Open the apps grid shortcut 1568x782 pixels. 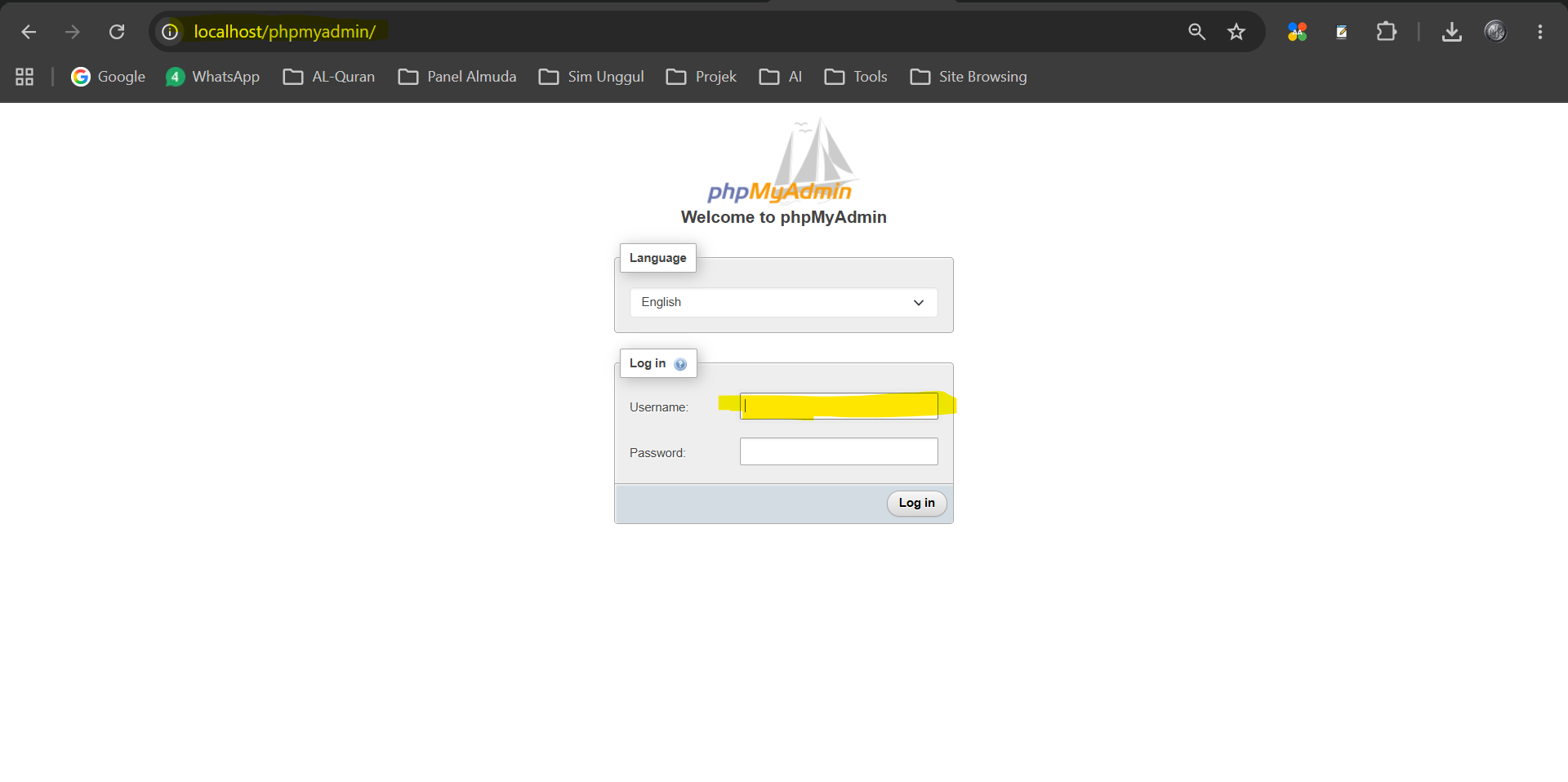(24, 77)
